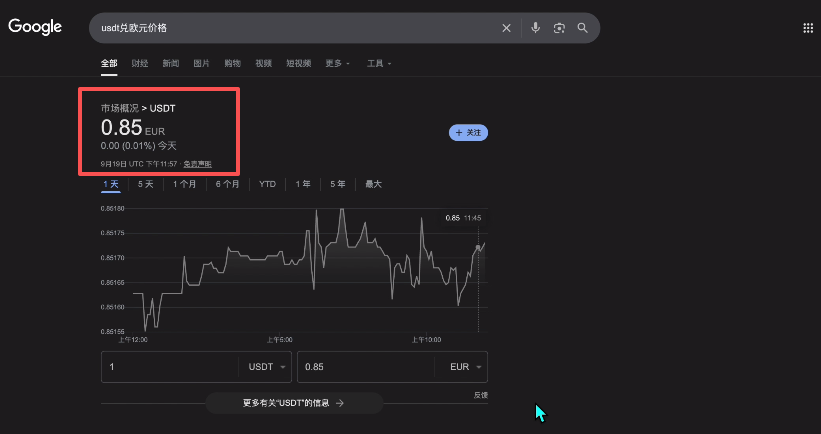Open the 工具 tools dropdown
Image resolution: width=821 pixels, height=434 pixels.
pyautogui.click(x=379, y=64)
